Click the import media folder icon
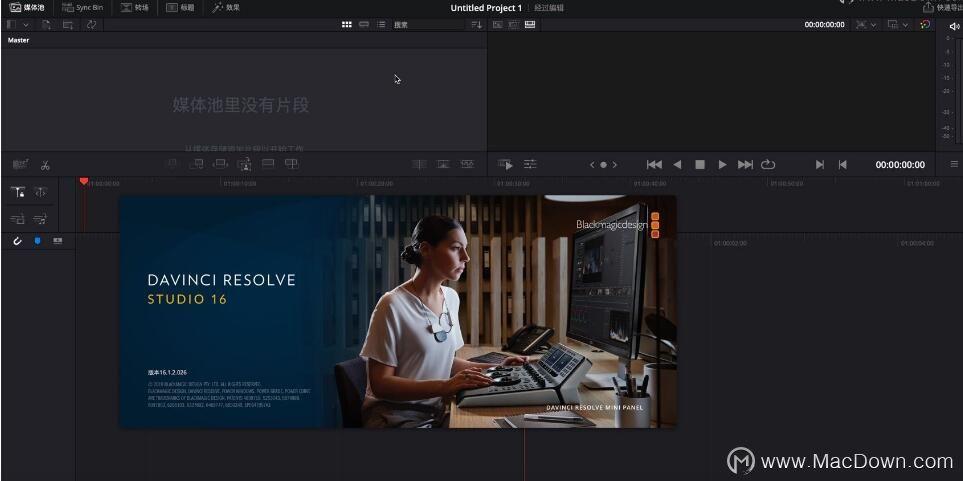This screenshot has height=481, width=963. pos(68,25)
